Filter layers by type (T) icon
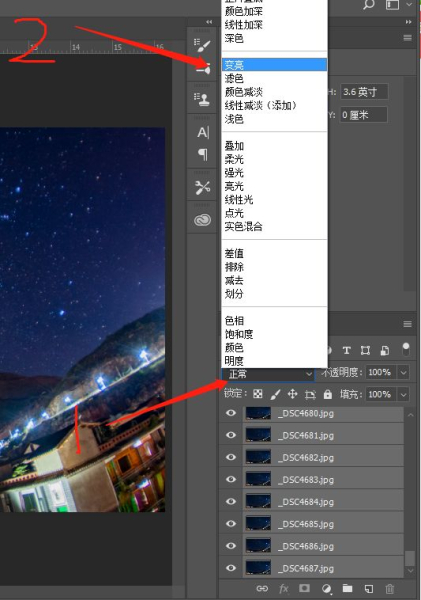Viewport: 421px width, 600px height. [347, 350]
